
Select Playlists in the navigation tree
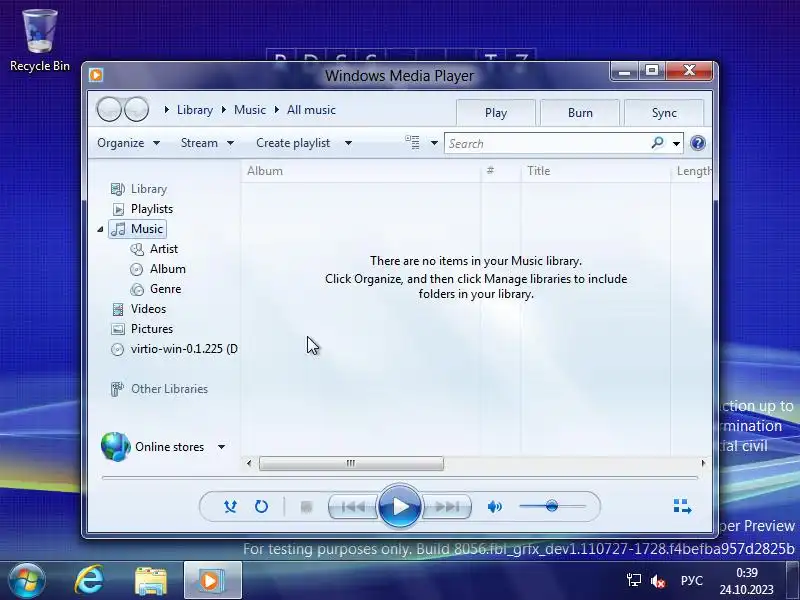click(x=152, y=209)
